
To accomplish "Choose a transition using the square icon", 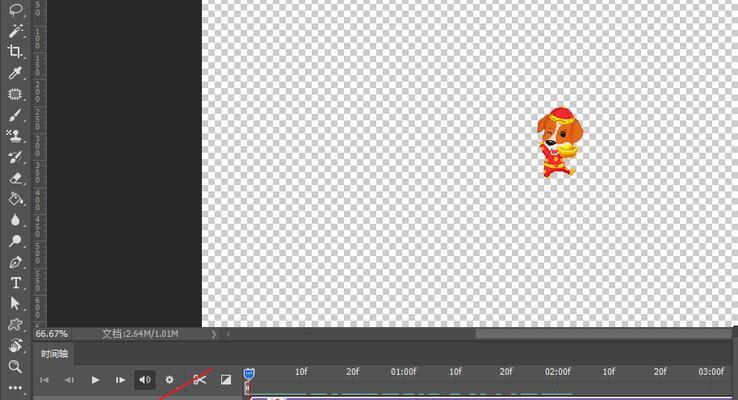I will click(x=226, y=379).
